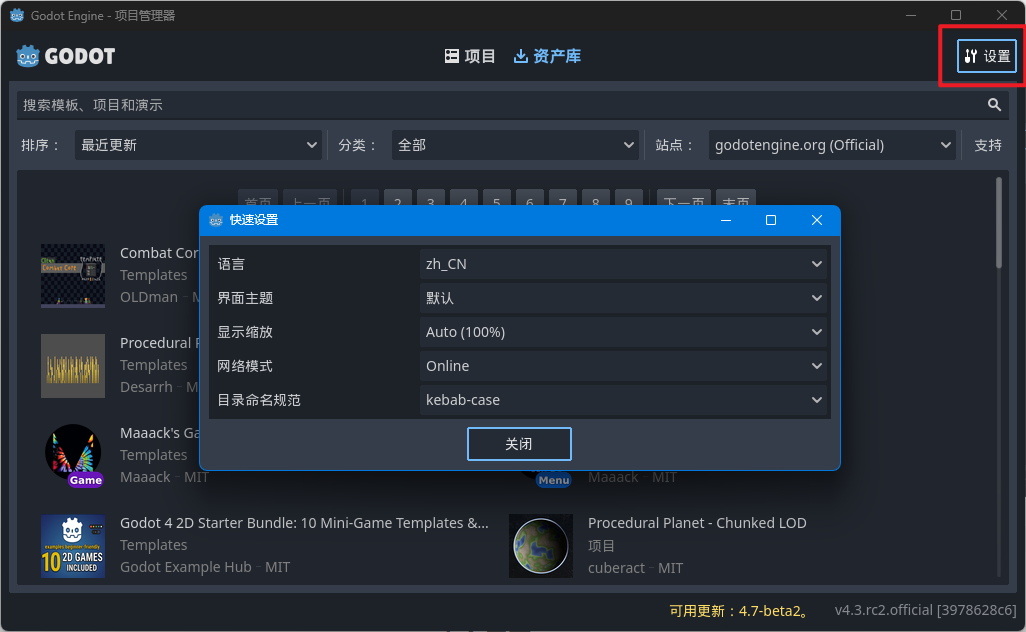Click the Godot logo in the header
Screen dimensions: 1026x632
65,56
